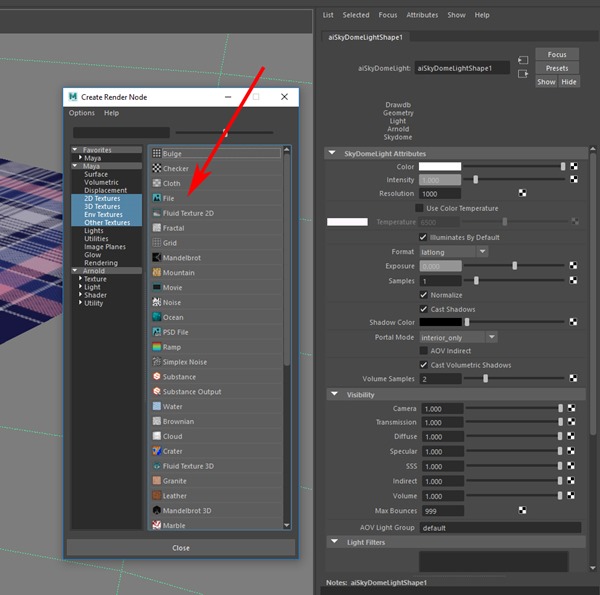Viewport: 600px width, 595px height.
Task: Click the Resolution input field
Action: [440, 194]
